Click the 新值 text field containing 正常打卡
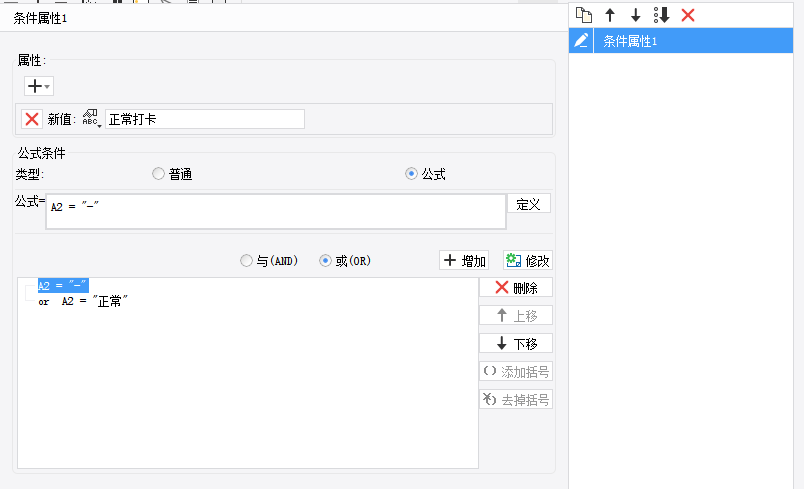 point(204,119)
